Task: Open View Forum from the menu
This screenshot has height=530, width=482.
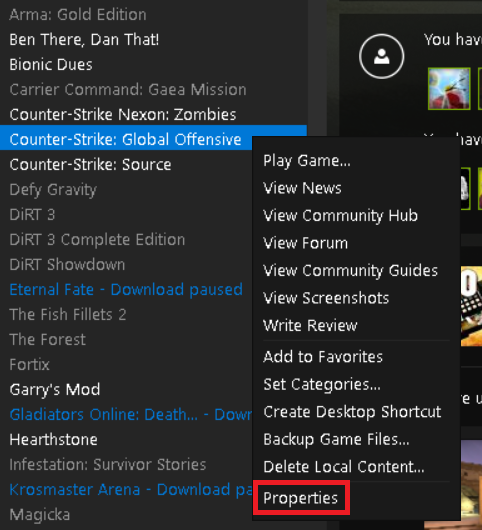Action: tap(305, 243)
